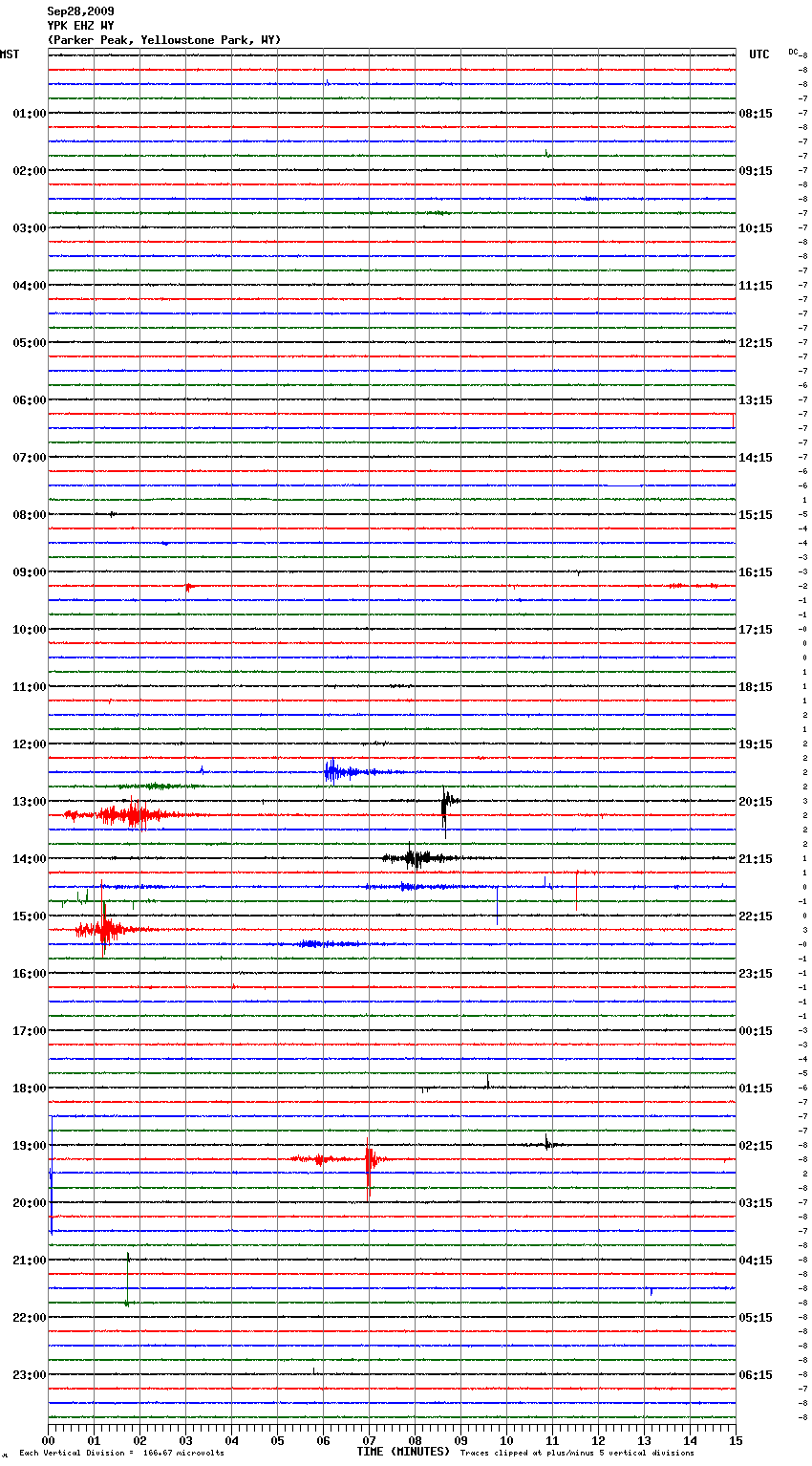Select the 16:00 MST time label
Image resolution: width=812 pixels, height=1466 pixels.
coord(30,974)
